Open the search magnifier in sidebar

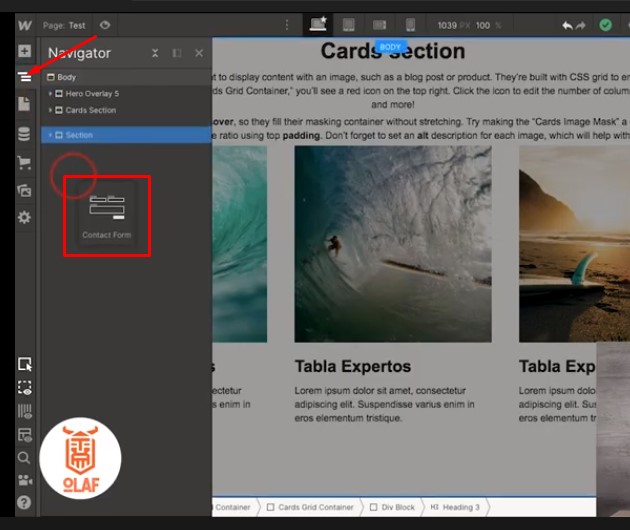pos(24,458)
